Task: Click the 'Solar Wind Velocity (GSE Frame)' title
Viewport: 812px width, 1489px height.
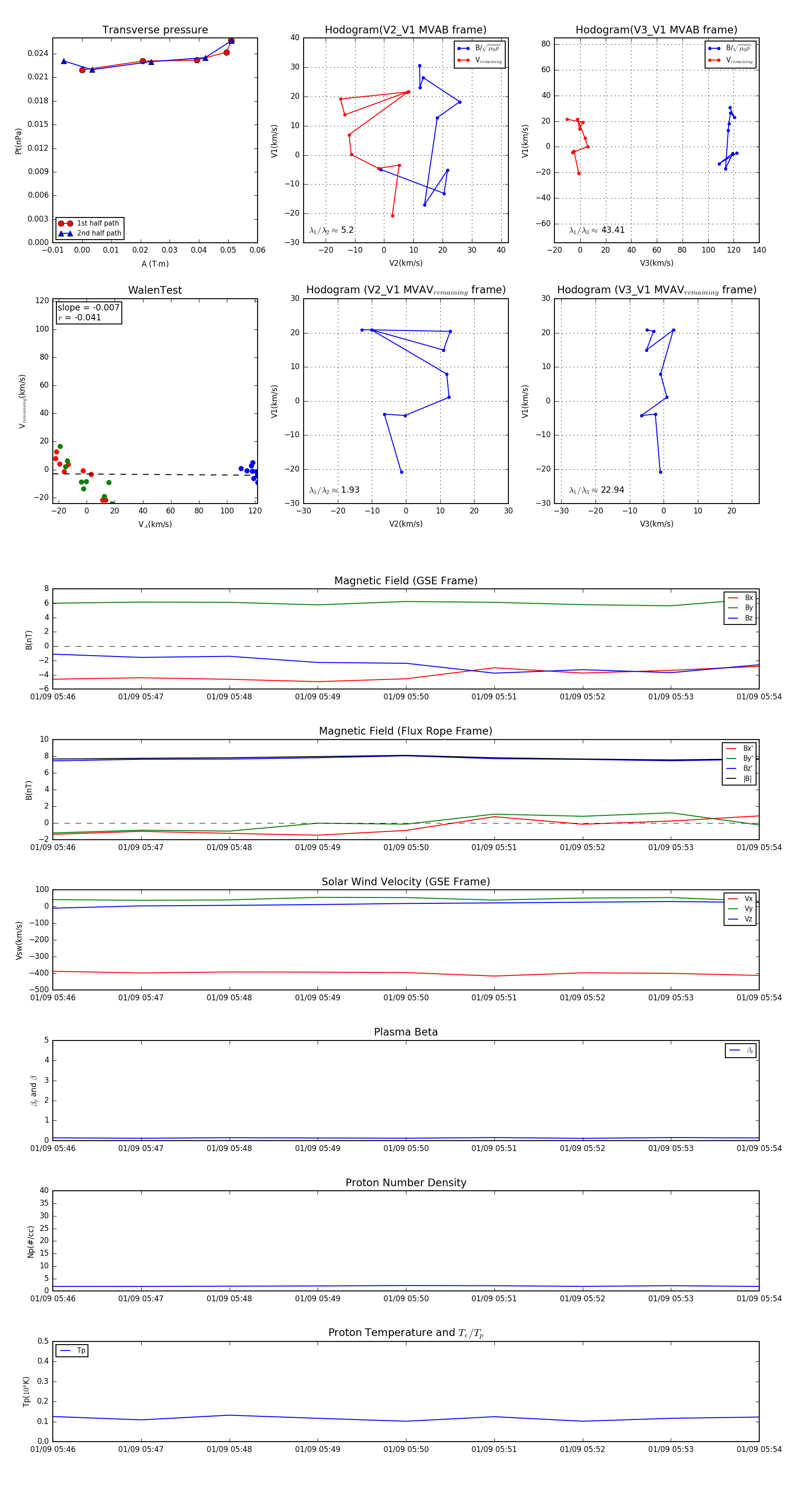Action: (x=406, y=882)
